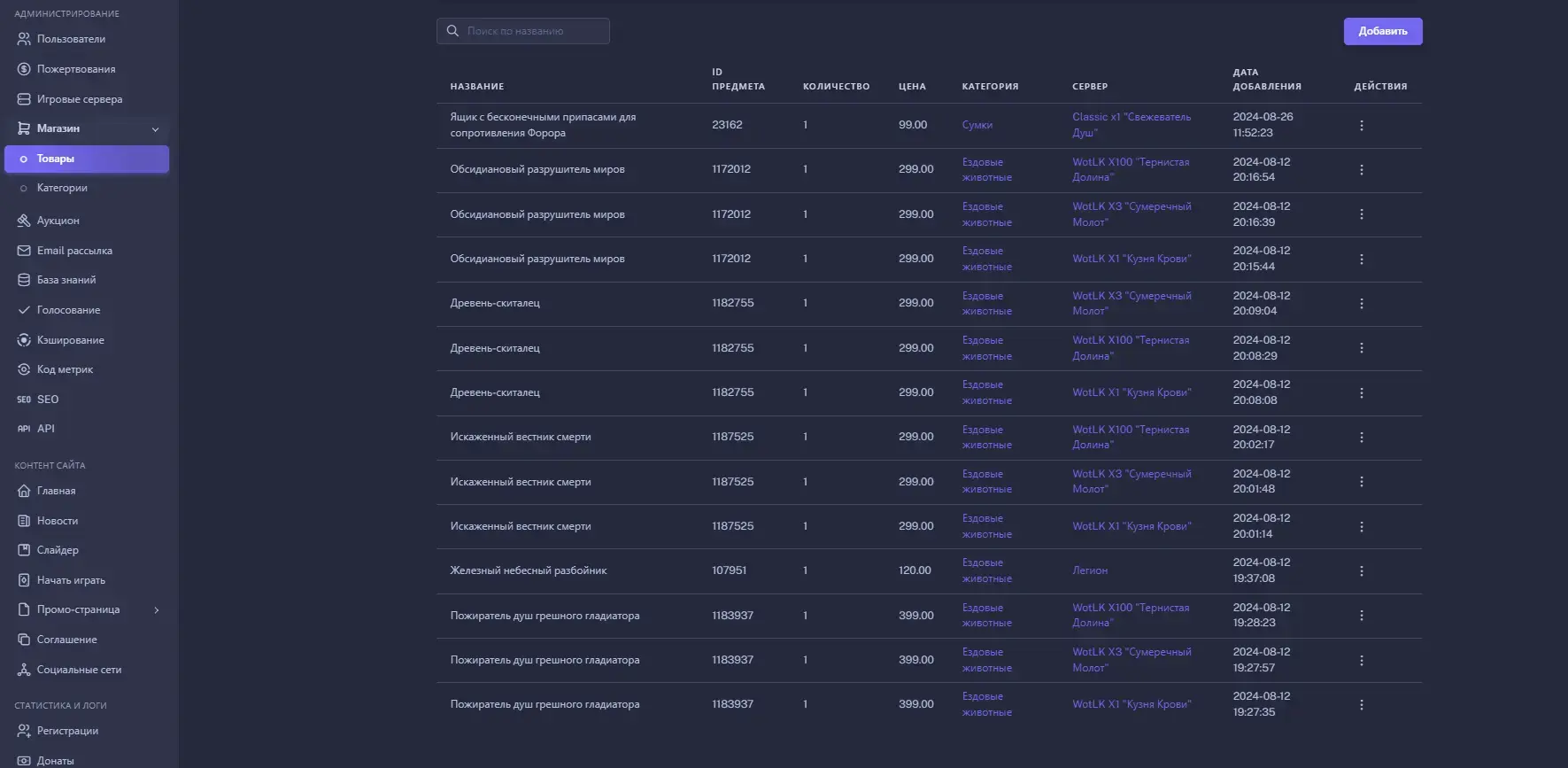Click Искаженный вестник смерти dated 20:01:48

click(x=520, y=482)
